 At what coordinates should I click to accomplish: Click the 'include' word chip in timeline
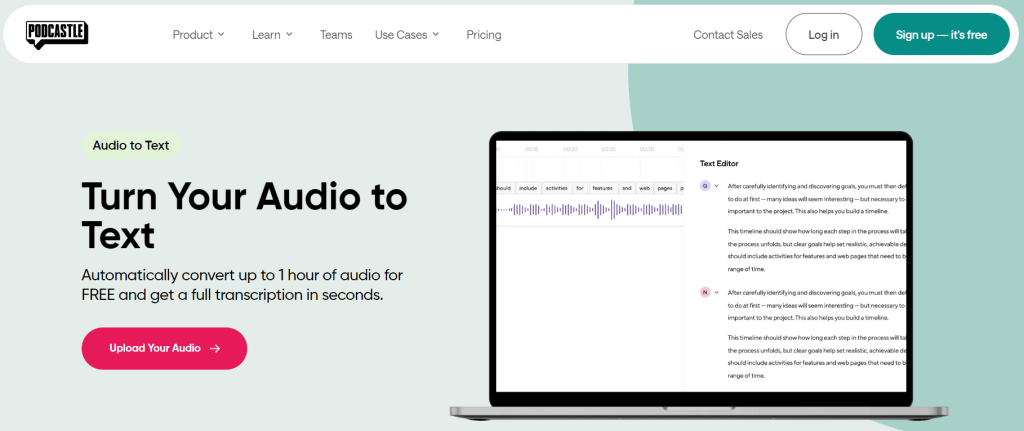[x=527, y=187]
